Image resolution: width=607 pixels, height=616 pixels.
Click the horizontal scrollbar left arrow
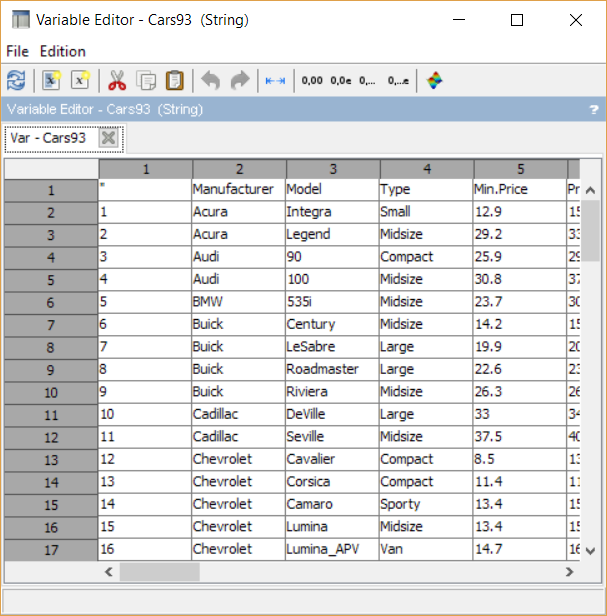click(109, 572)
